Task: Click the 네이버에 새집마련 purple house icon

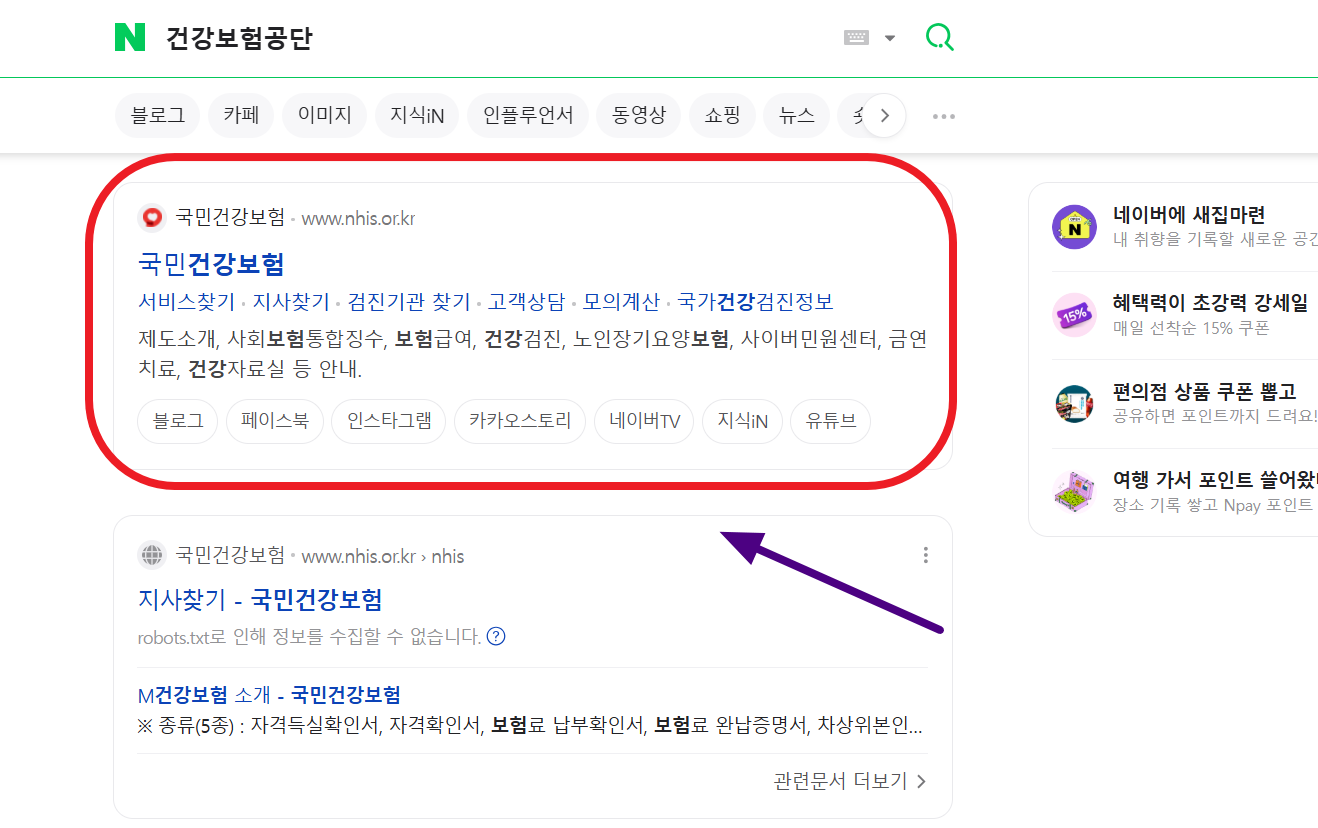Action: 1075,227
